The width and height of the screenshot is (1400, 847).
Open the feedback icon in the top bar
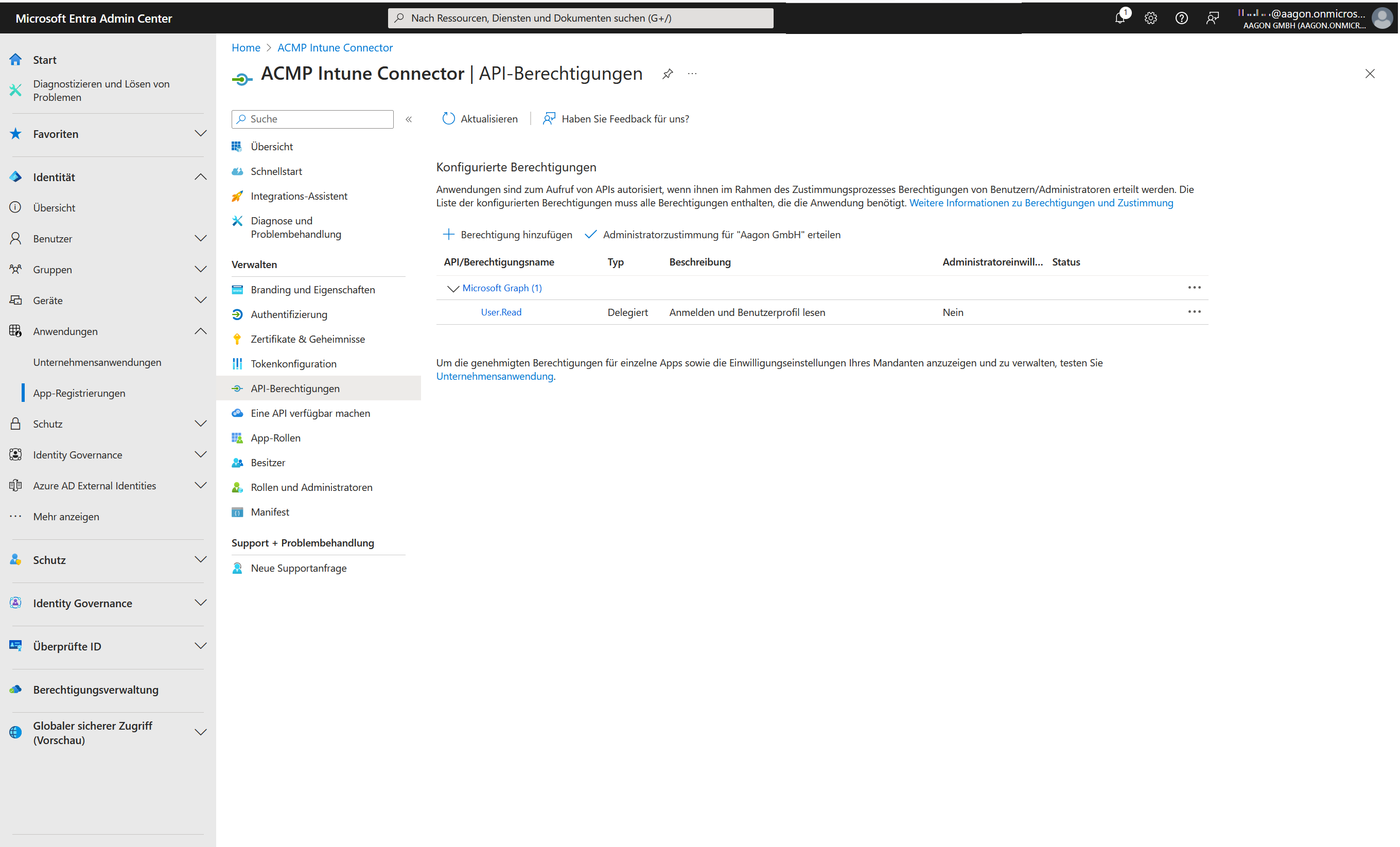tap(1212, 18)
